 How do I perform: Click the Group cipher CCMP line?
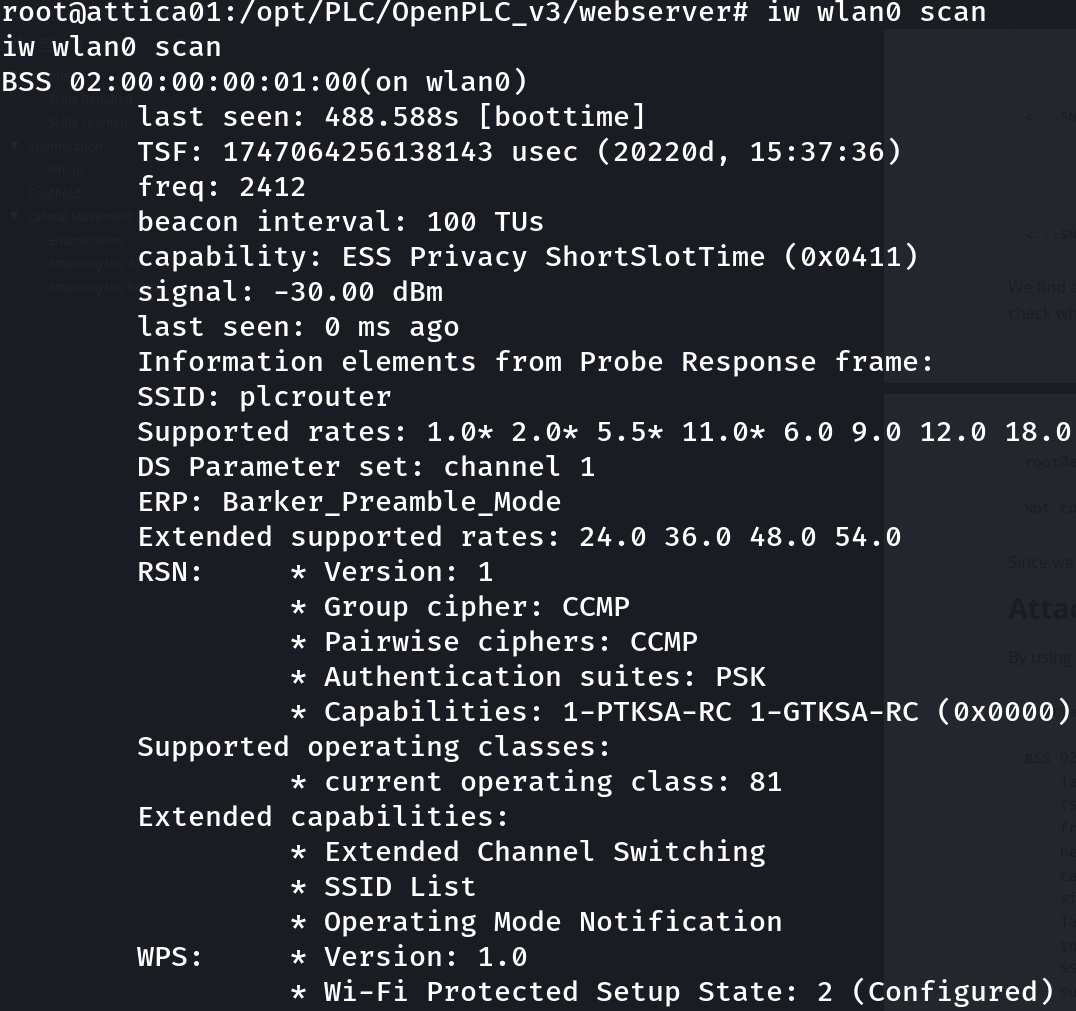tap(460, 607)
